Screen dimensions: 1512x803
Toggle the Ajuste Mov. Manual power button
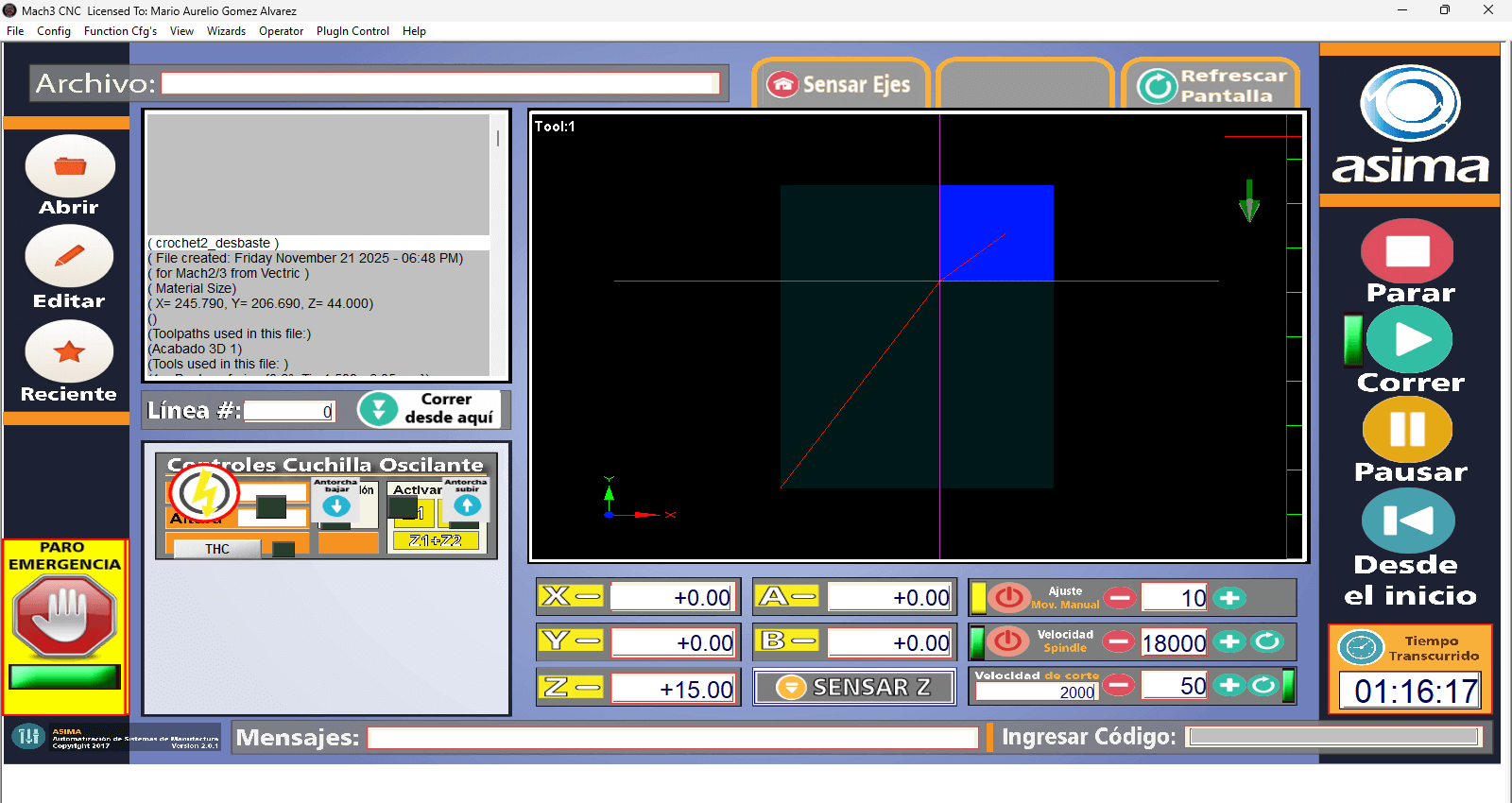1008,597
